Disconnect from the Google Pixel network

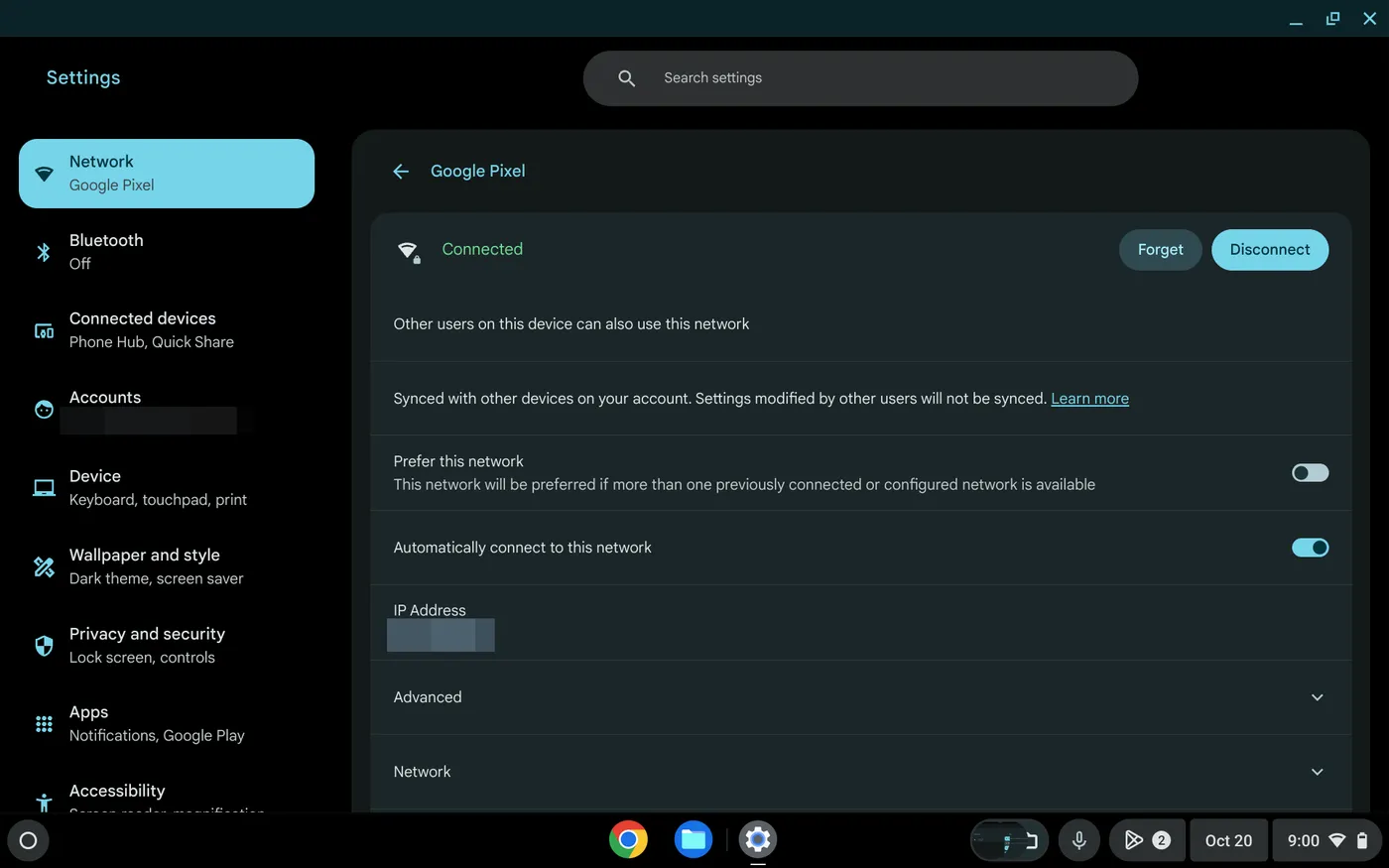[x=1270, y=250]
